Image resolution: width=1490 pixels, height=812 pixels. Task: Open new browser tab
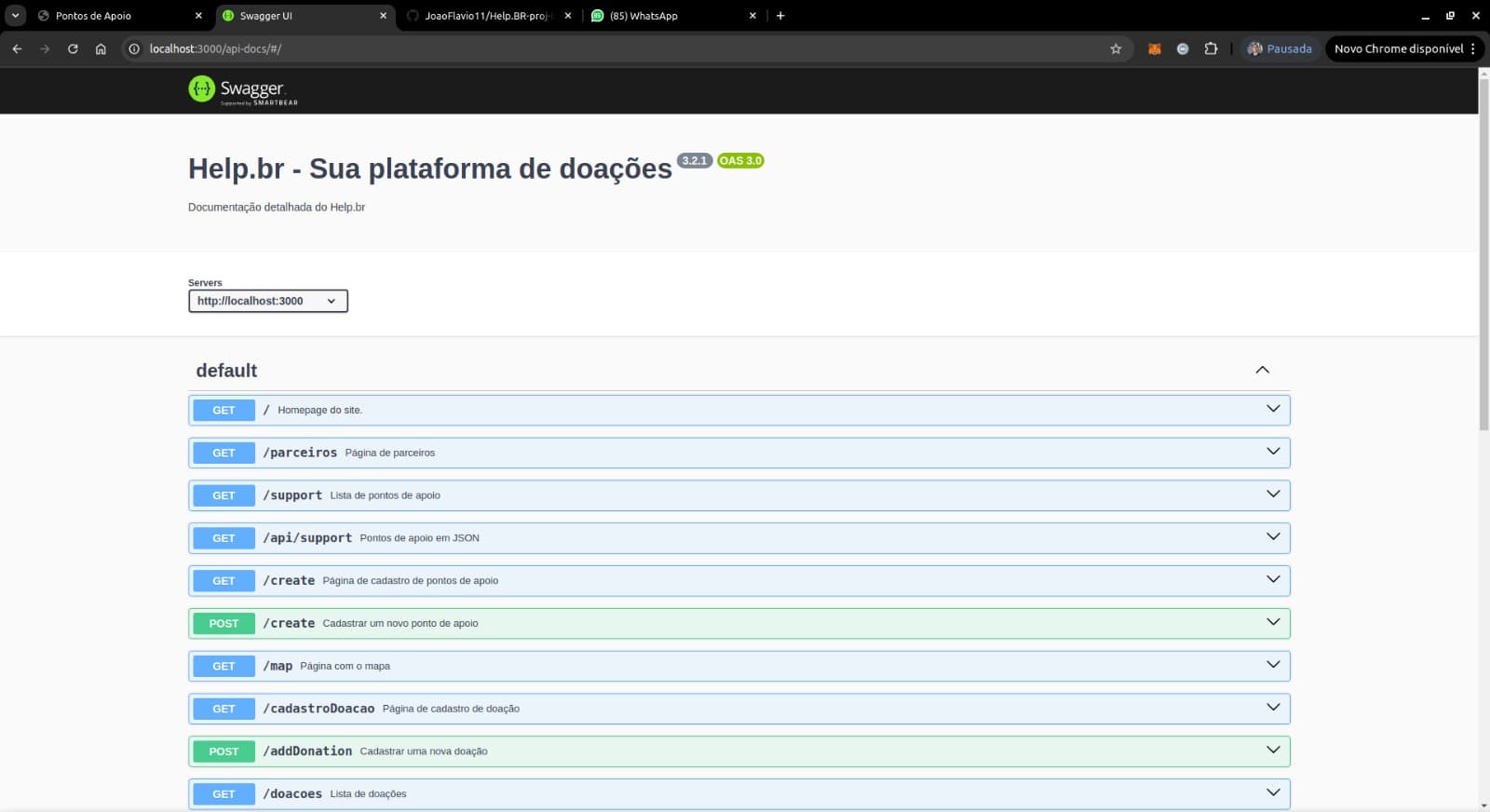(x=780, y=16)
